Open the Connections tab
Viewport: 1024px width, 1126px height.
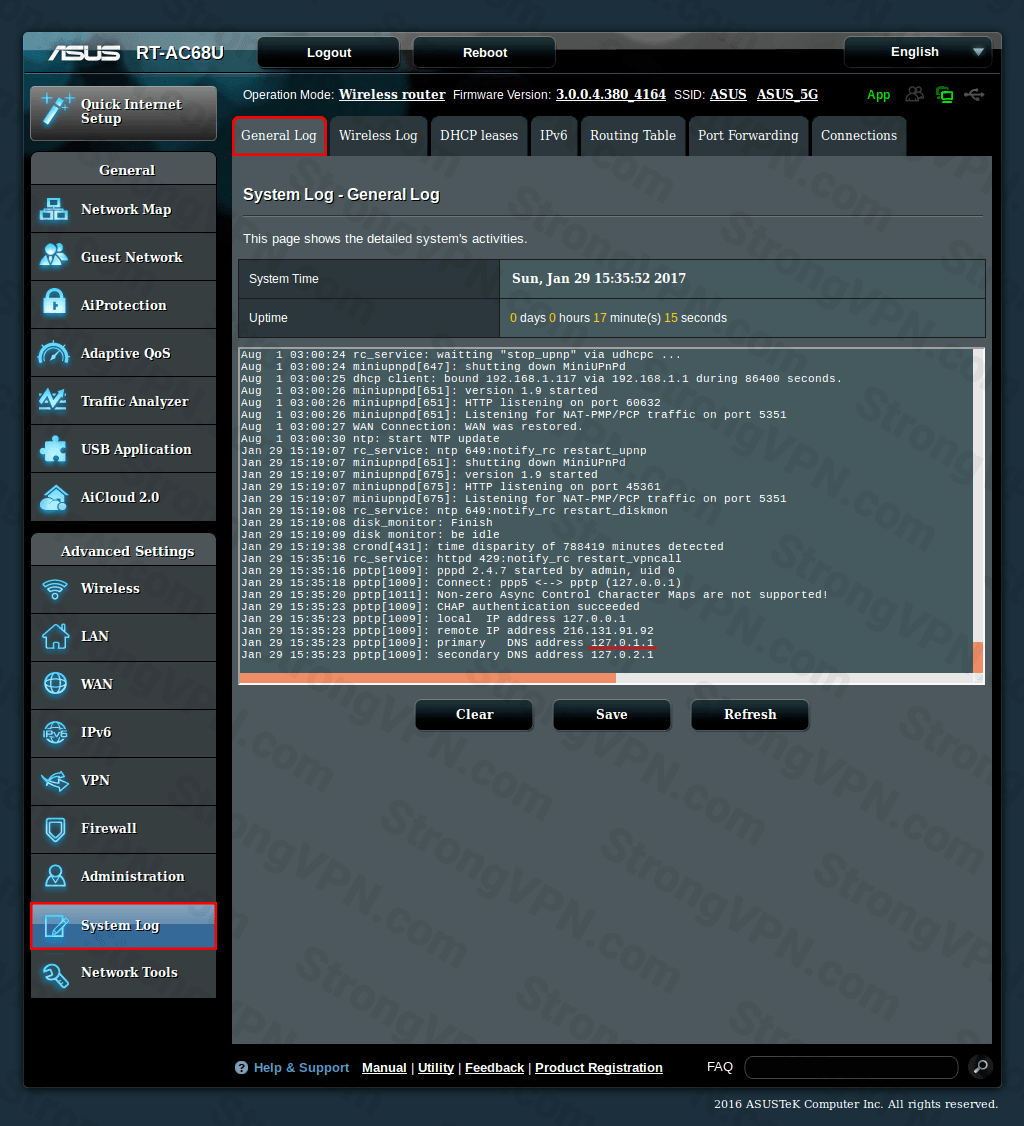pyautogui.click(x=859, y=136)
